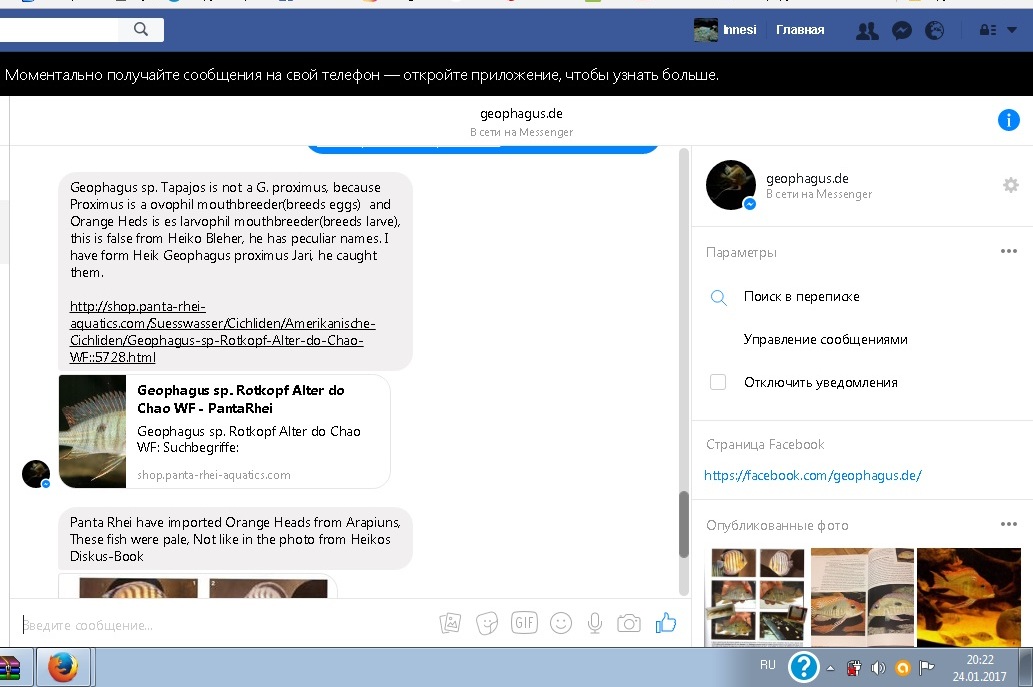Click Поиск в переписке
The image size is (1033, 687).
click(801, 297)
